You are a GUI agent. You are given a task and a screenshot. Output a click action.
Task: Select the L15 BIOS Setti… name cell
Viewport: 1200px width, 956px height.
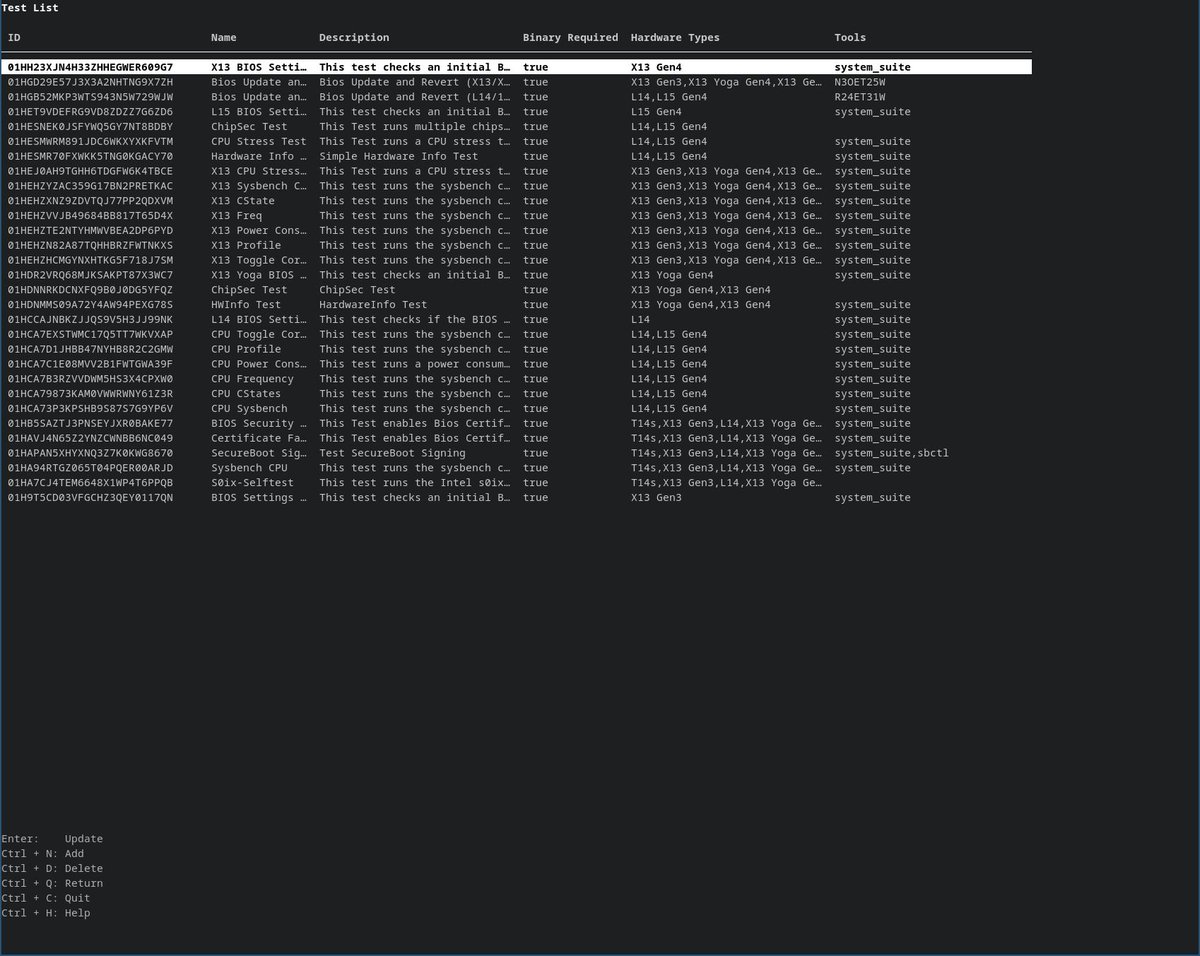pyautogui.click(x=259, y=112)
